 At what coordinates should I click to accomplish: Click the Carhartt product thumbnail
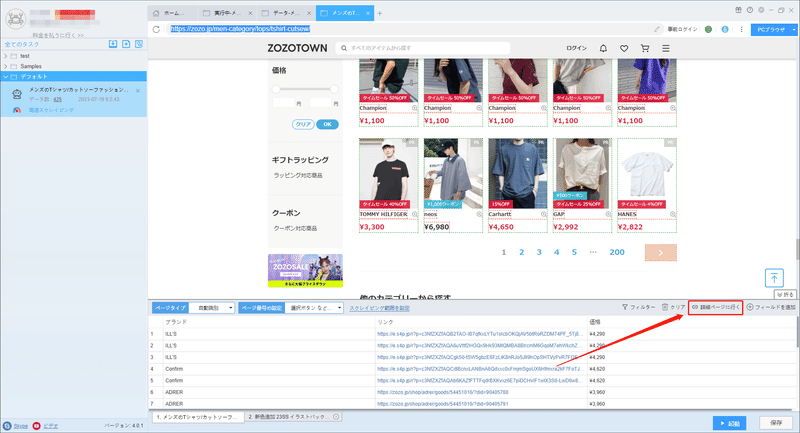click(517, 173)
